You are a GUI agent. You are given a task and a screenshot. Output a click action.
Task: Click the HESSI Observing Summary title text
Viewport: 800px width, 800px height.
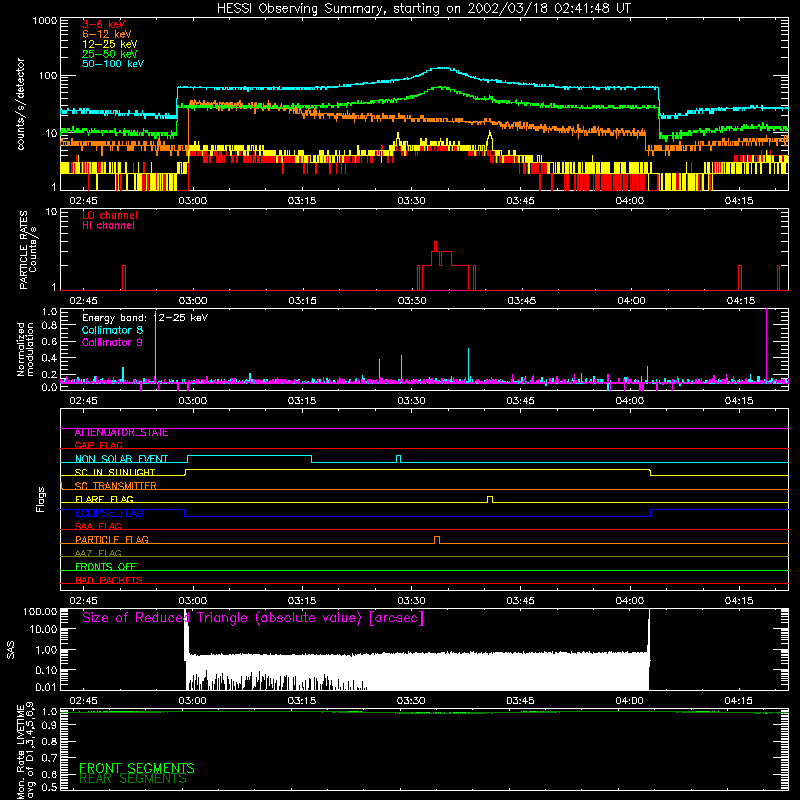point(423,8)
